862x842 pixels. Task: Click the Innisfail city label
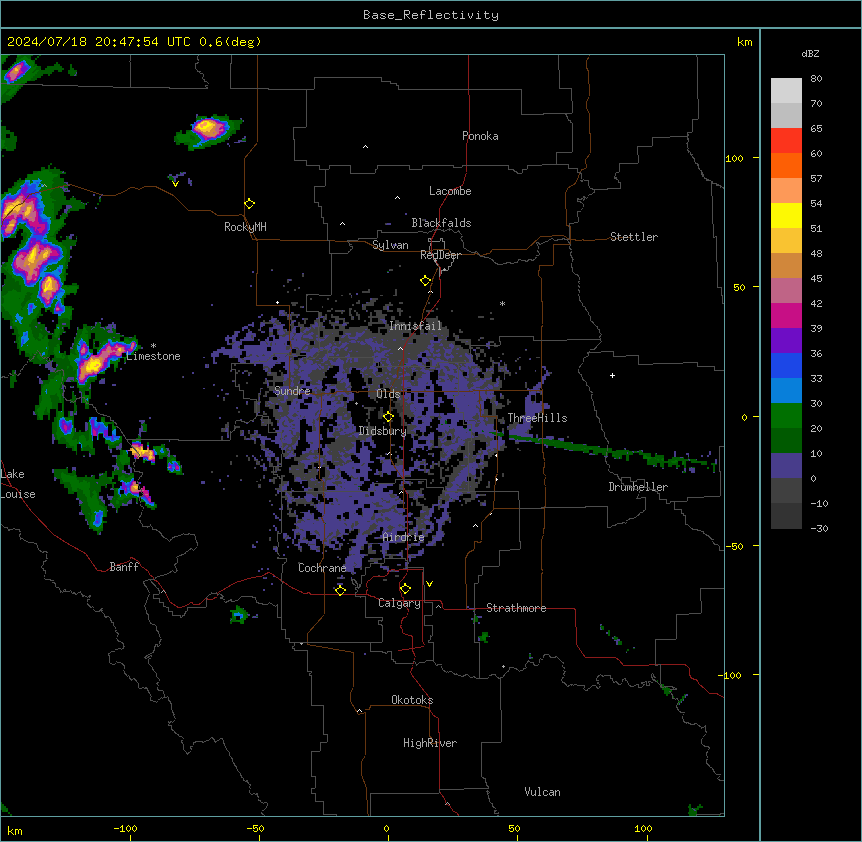pos(416,326)
